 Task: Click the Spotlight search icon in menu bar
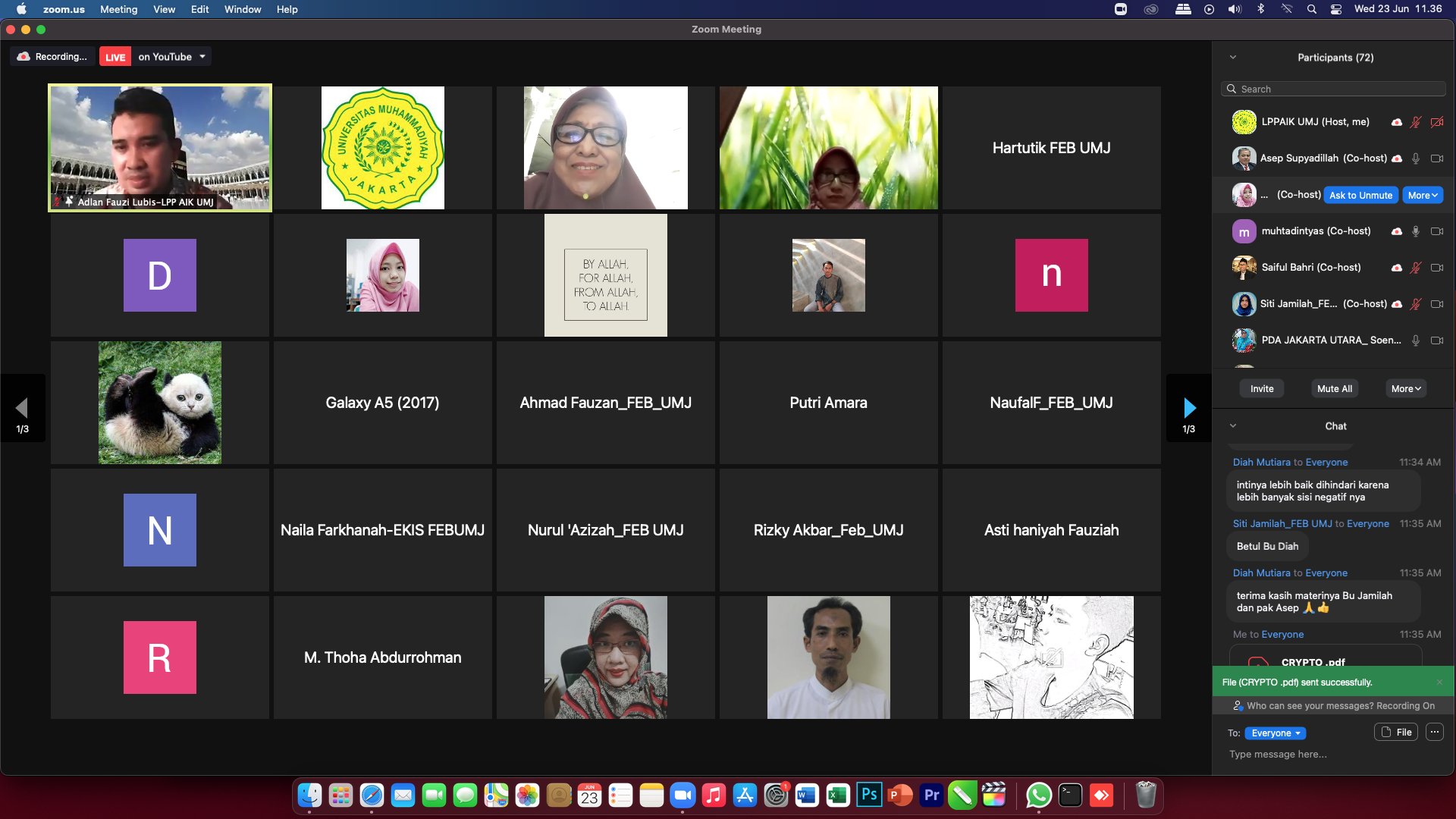pyautogui.click(x=1312, y=9)
